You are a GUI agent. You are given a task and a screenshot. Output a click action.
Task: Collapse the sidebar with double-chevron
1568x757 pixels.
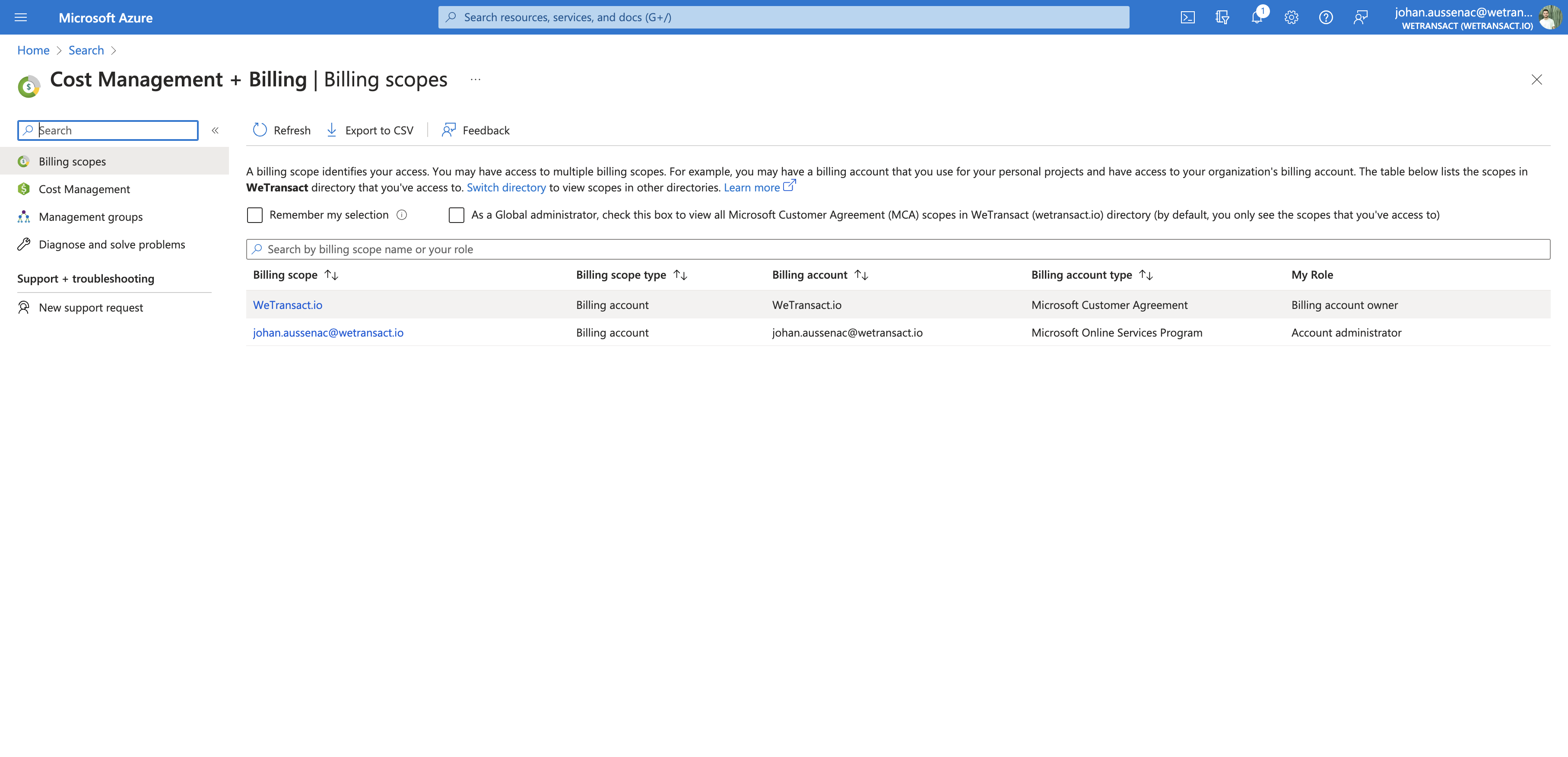pos(215,130)
